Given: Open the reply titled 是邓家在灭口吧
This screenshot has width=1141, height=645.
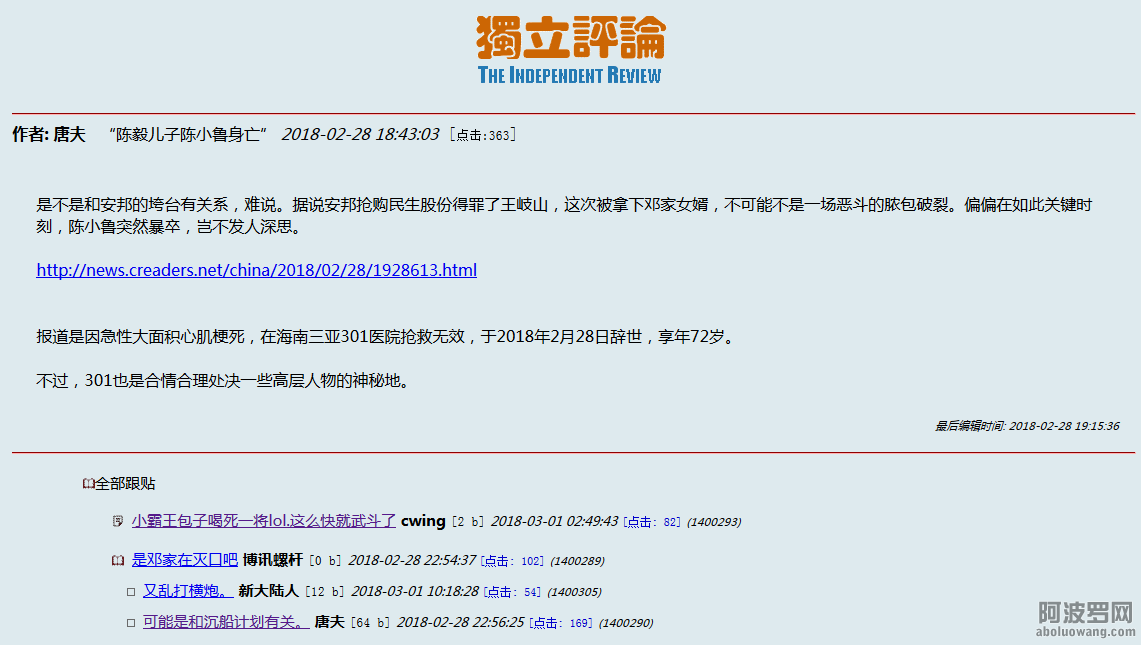Looking at the screenshot, I should (x=185, y=560).
